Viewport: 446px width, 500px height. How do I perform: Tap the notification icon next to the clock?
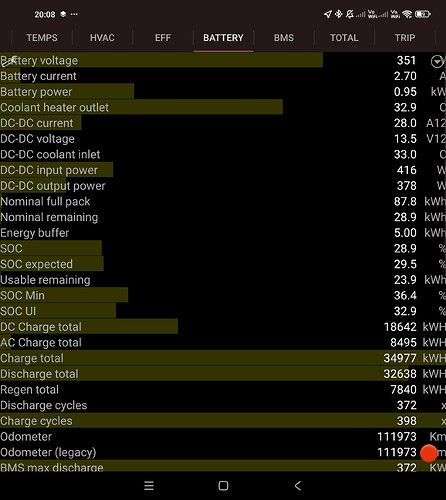(x=63, y=14)
